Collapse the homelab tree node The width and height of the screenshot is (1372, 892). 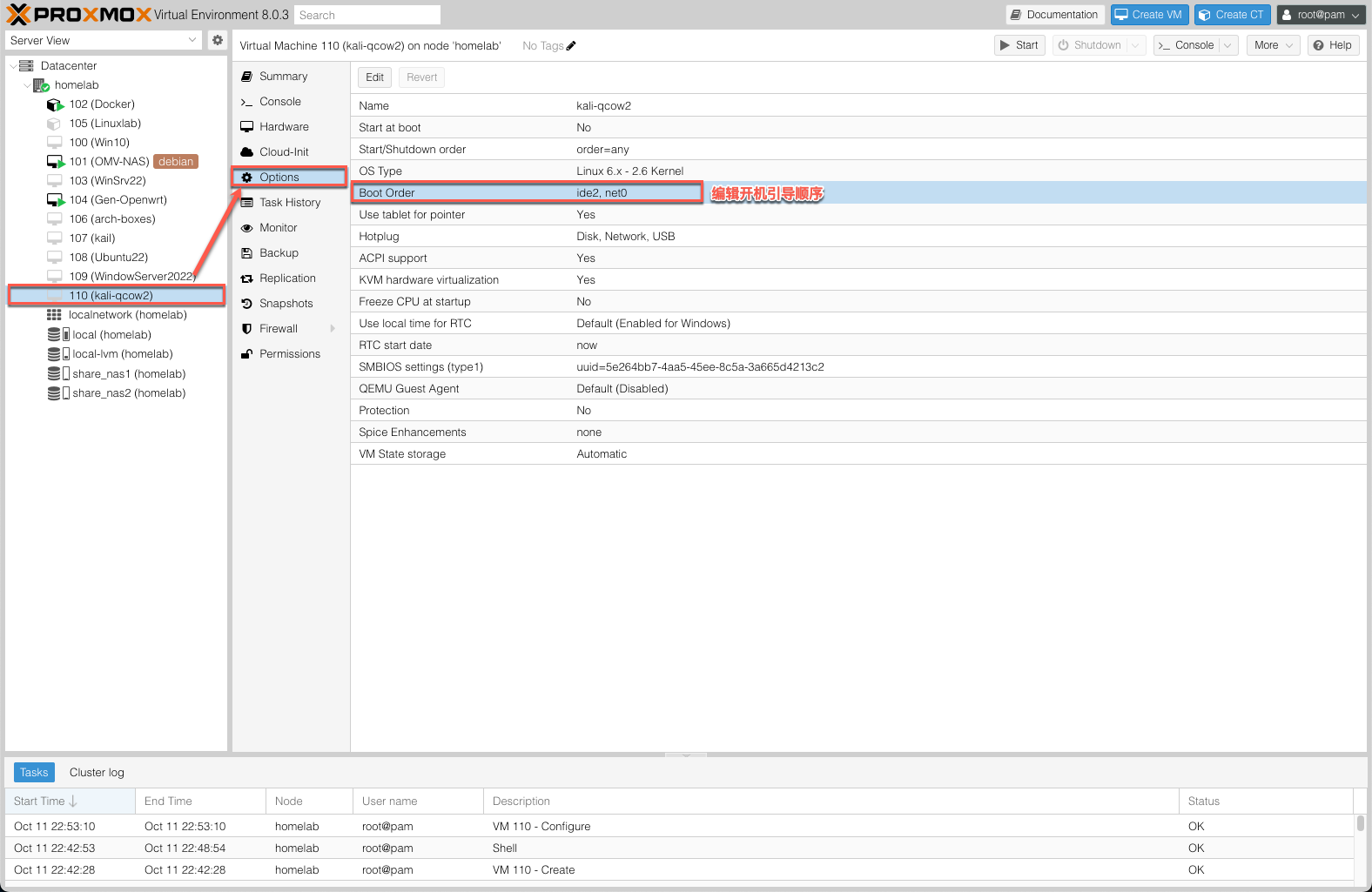click(27, 85)
